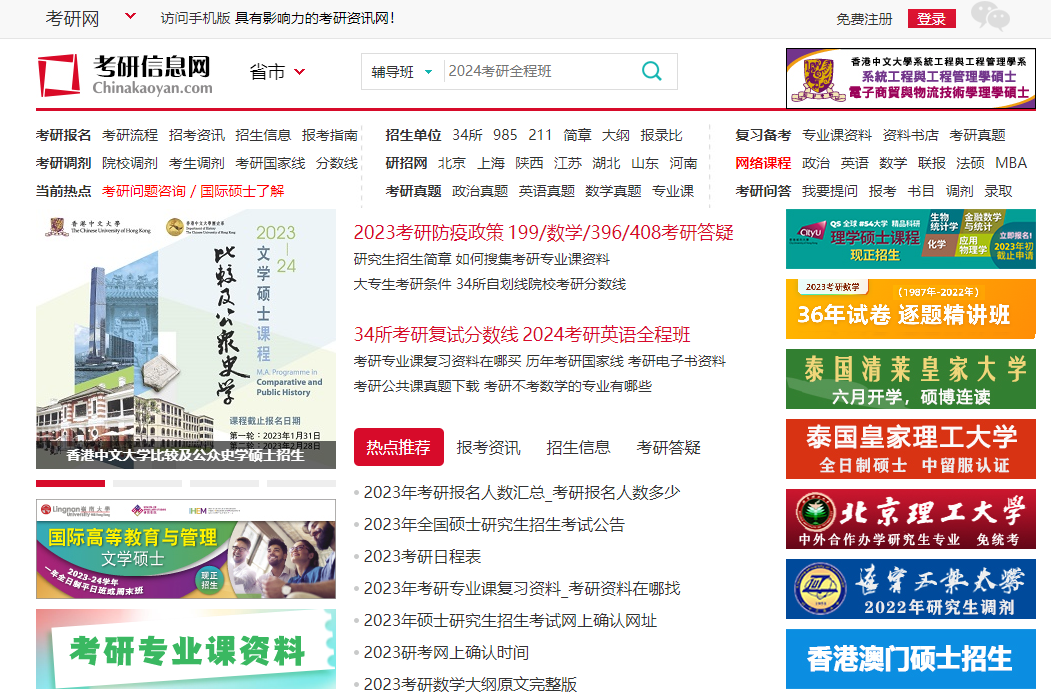Click the 2024考研全程班 search input field
Image resolution: width=1051 pixels, height=695 pixels.
click(540, 71)
